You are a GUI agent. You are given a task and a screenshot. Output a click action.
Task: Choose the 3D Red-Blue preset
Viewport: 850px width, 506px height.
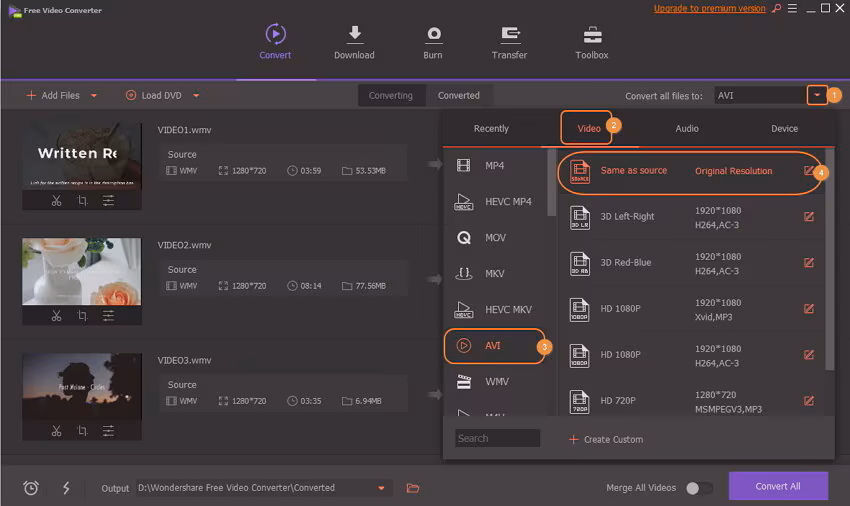pos(691,263)
